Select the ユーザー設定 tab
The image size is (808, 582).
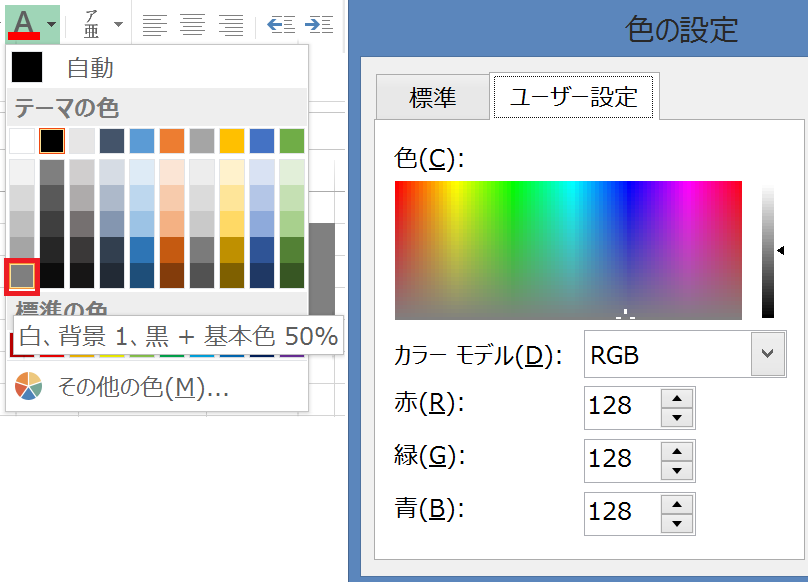coord(573,97)
